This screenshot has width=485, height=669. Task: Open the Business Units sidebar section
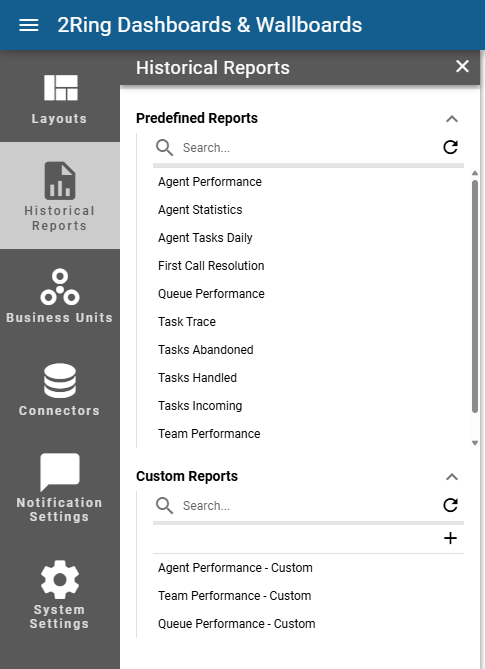coord(60,296)
